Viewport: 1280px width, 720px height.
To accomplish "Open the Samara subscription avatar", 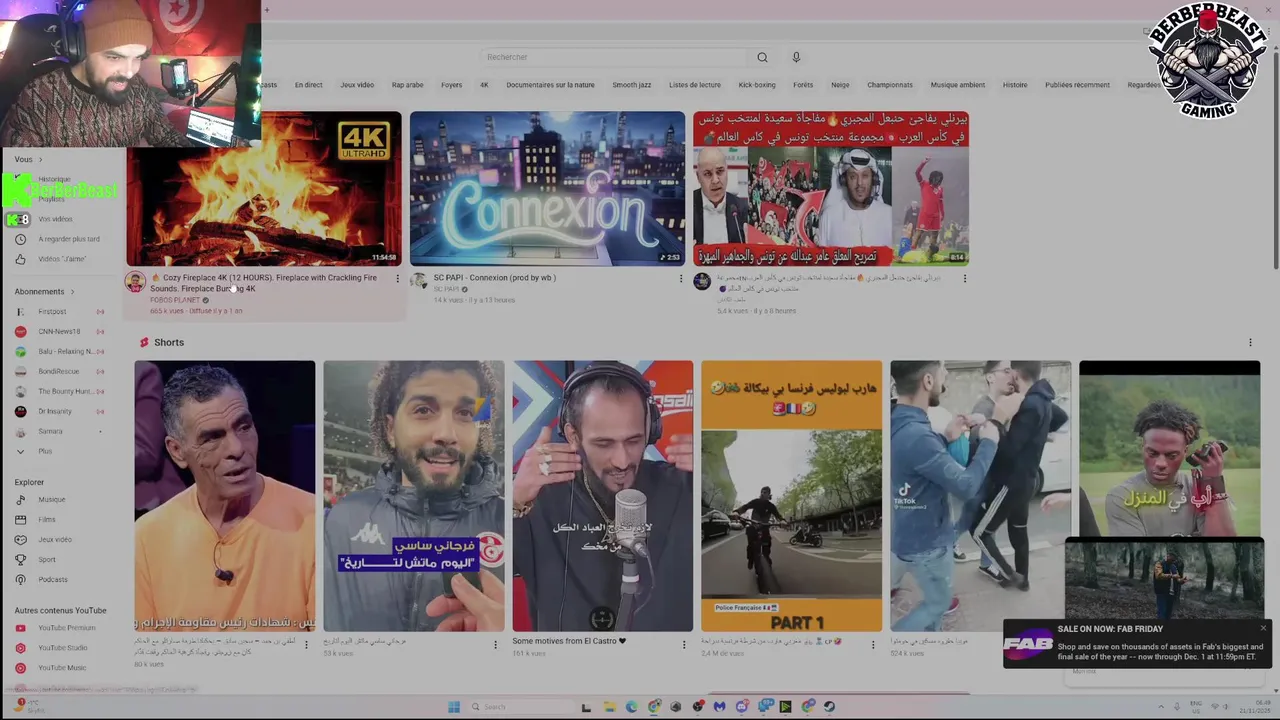I will [x=20, y=432].
